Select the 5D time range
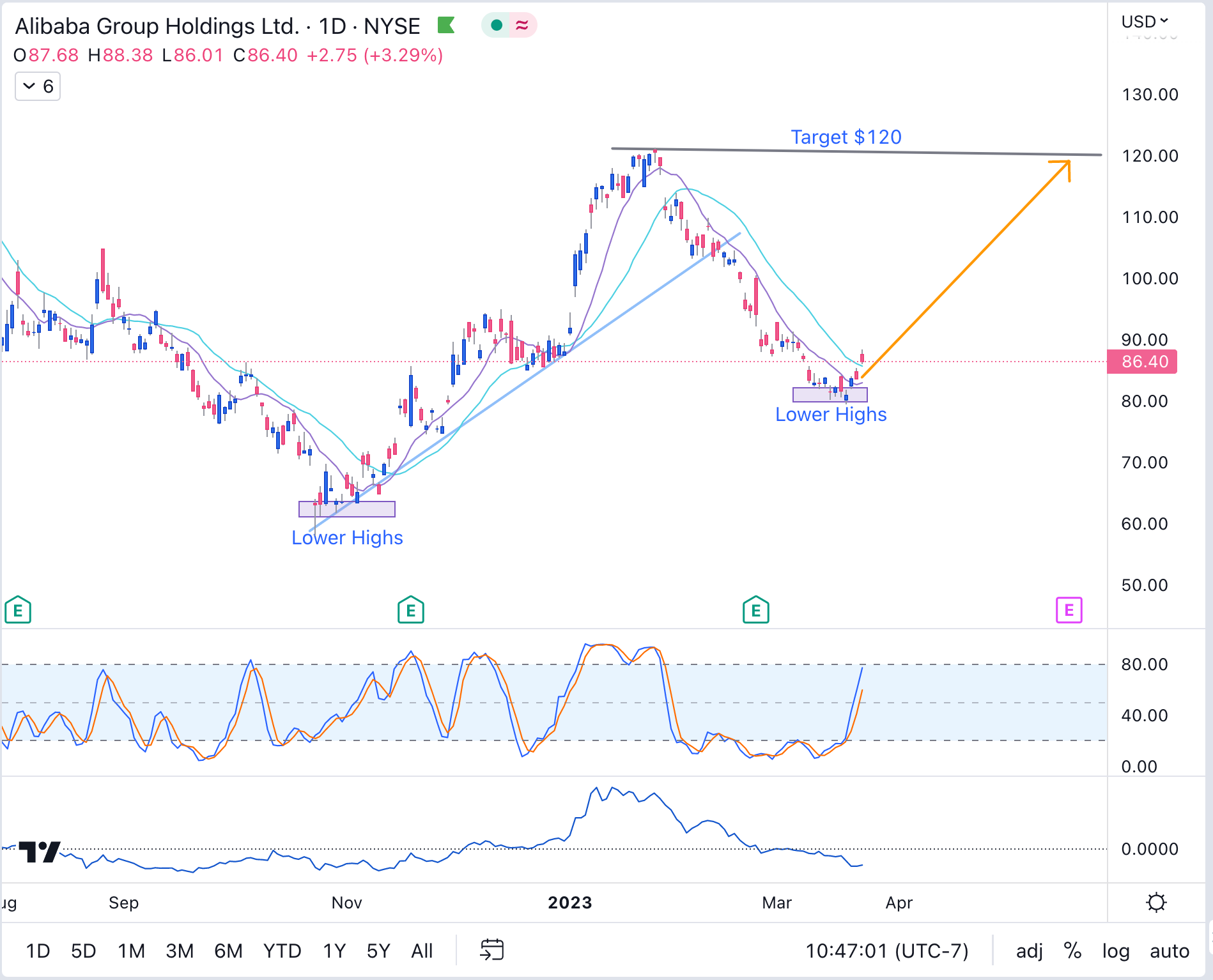 (x=83, y=951)
